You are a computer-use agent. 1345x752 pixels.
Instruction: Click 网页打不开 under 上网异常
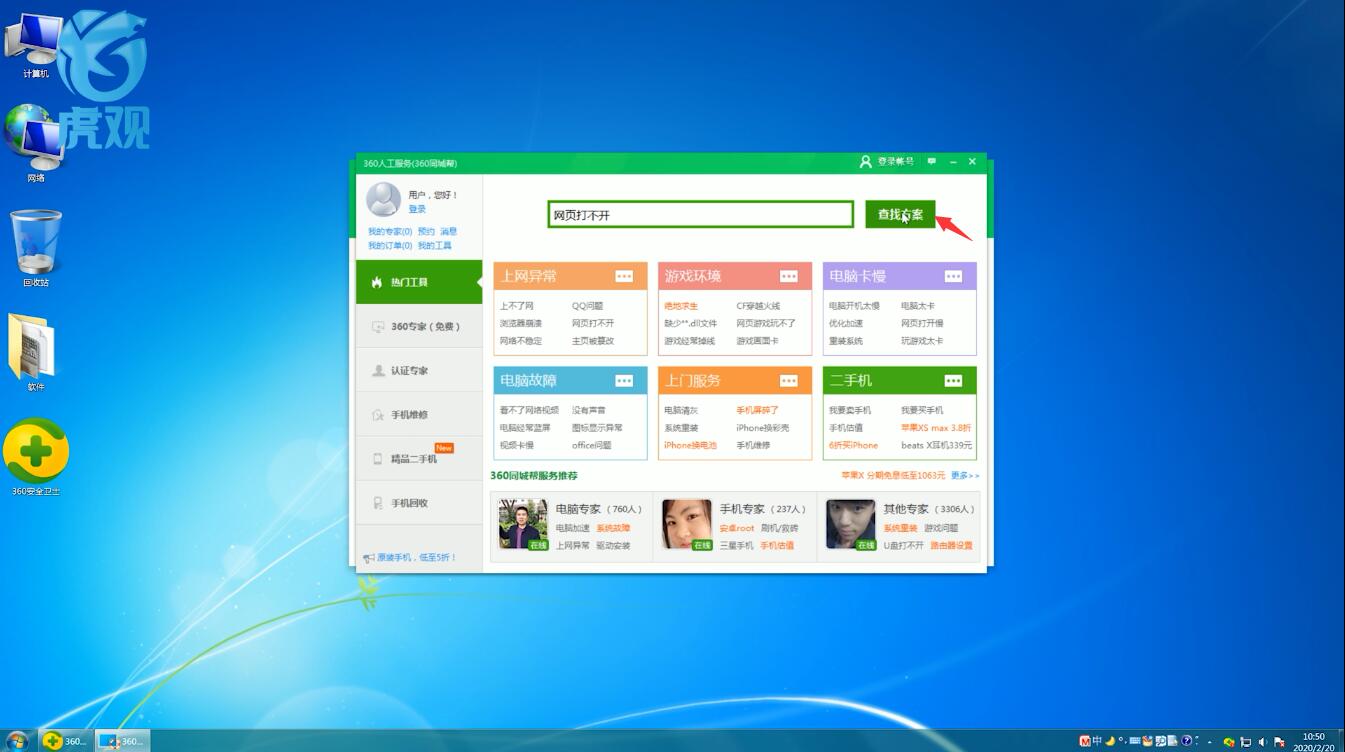pyautogui.click(x=593, y=323)
